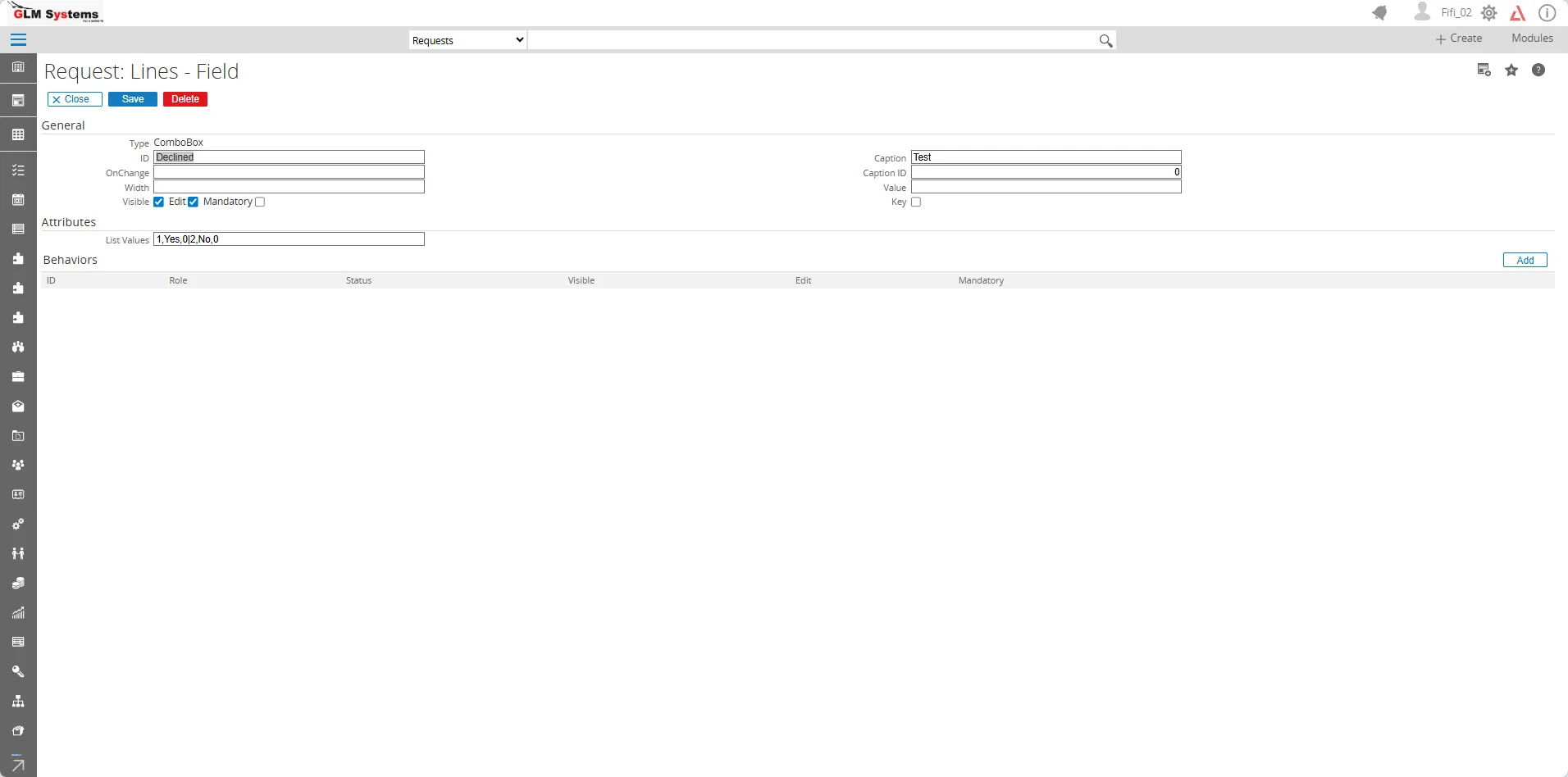Enable the Mandatory checkbox

pos(260,202)
